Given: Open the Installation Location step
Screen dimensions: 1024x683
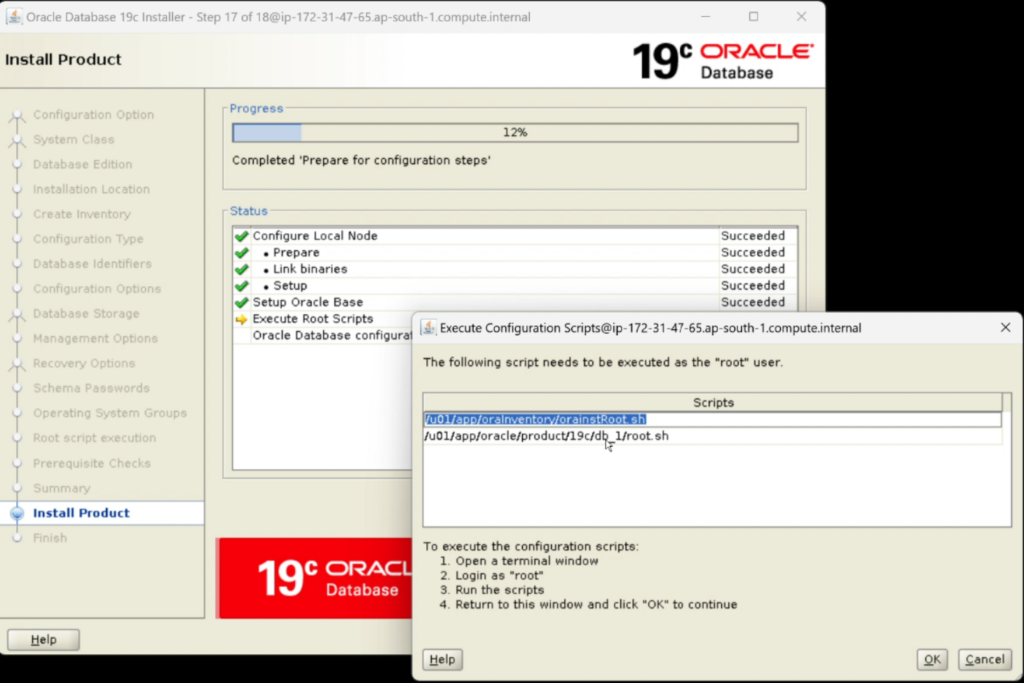Looking at the screenshot, I should pos(91,189).
